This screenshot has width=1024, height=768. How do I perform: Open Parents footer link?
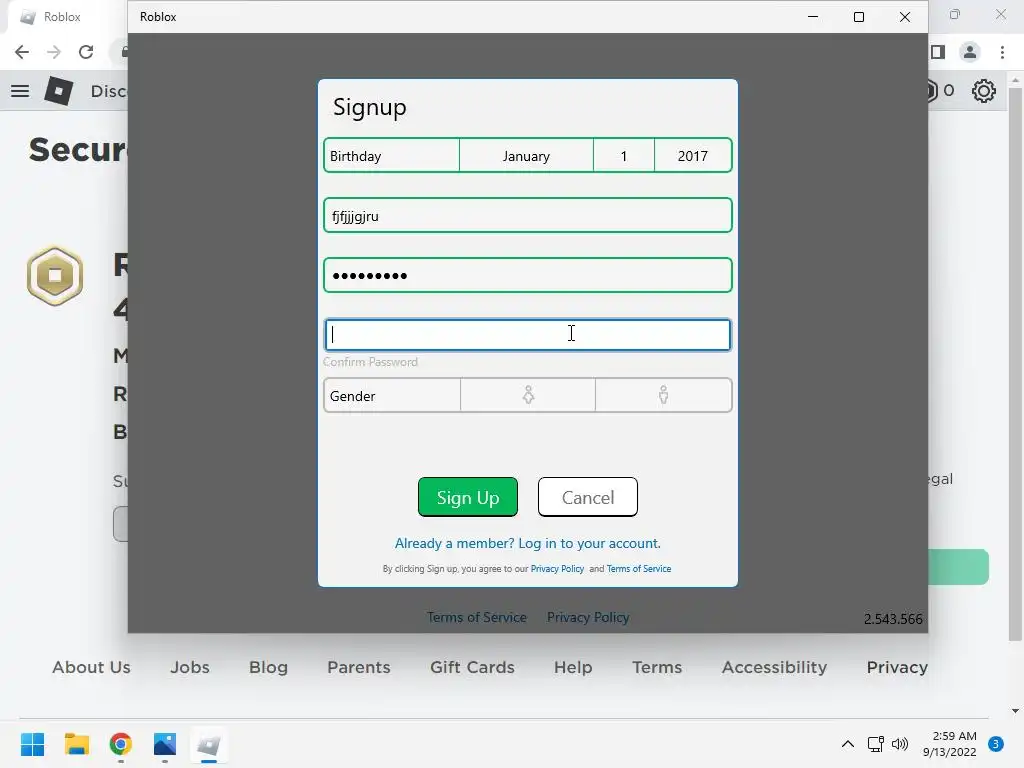359,667
